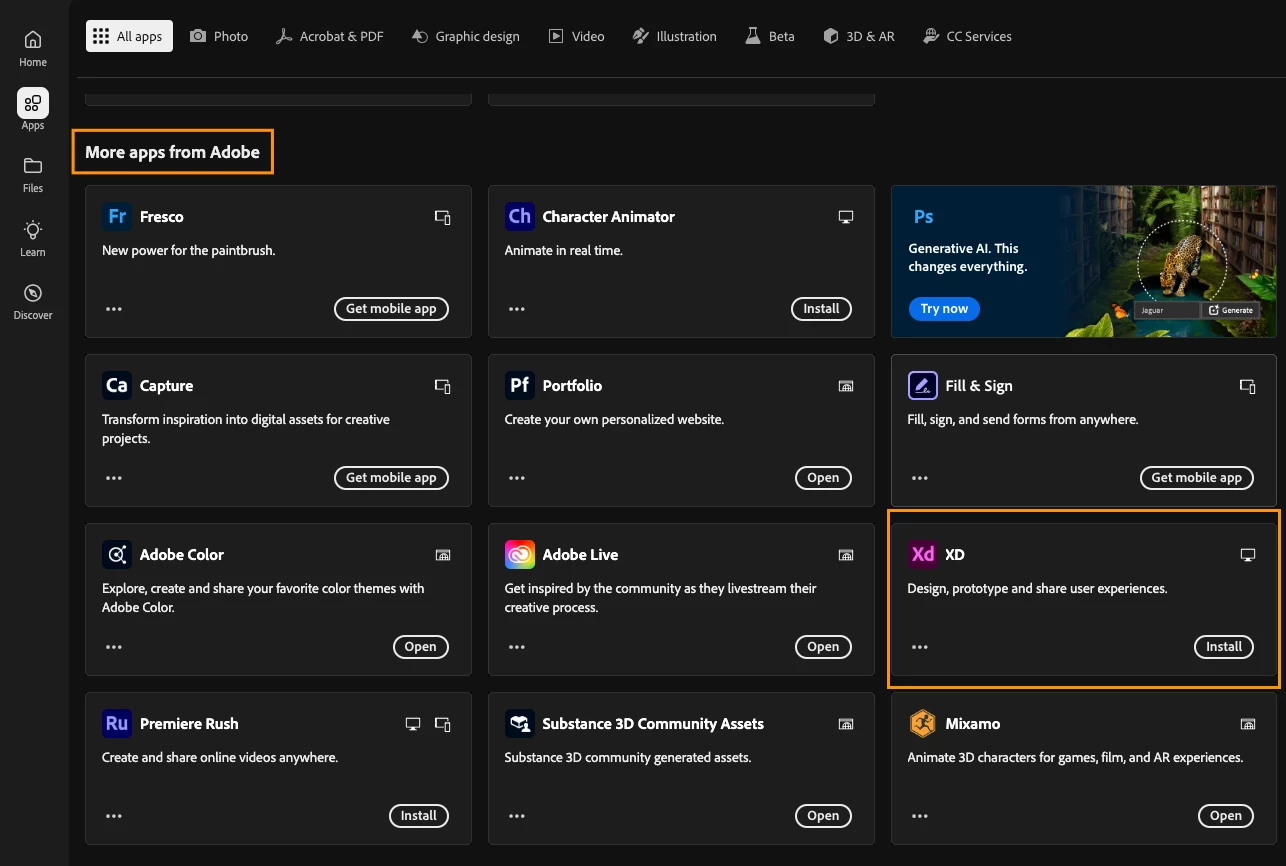Click the XD app icon
1286x866 pixels.
tap(922, 554)
